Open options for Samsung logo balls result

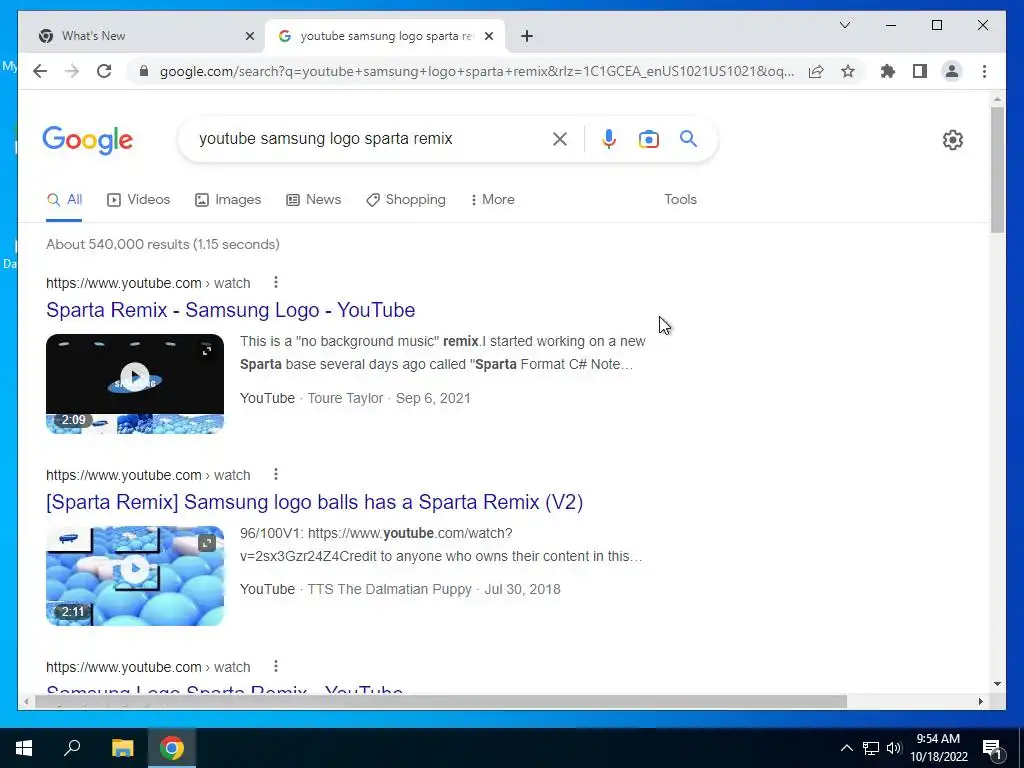(276, 474)
